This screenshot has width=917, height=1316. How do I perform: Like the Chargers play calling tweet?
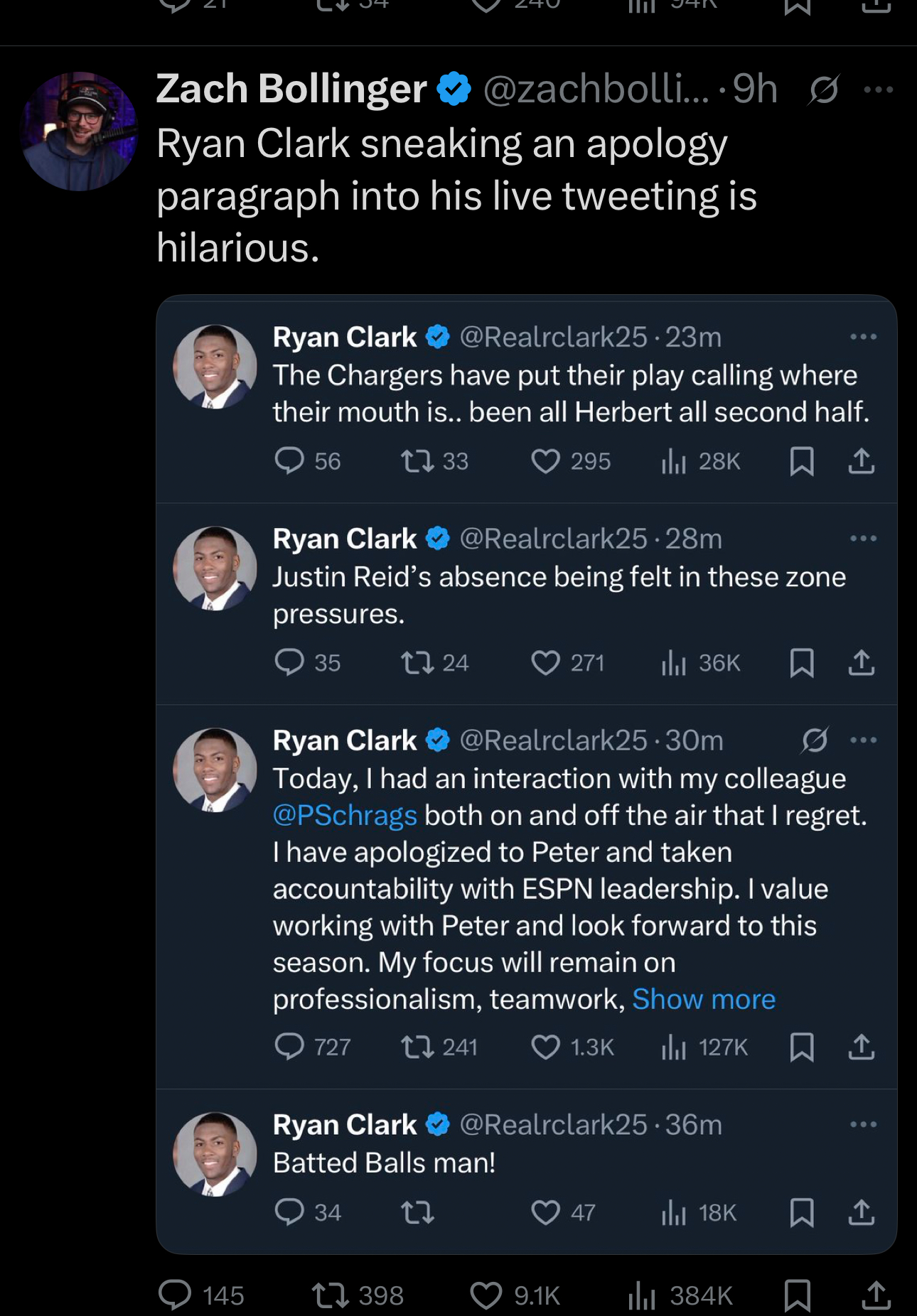(545, 461)
